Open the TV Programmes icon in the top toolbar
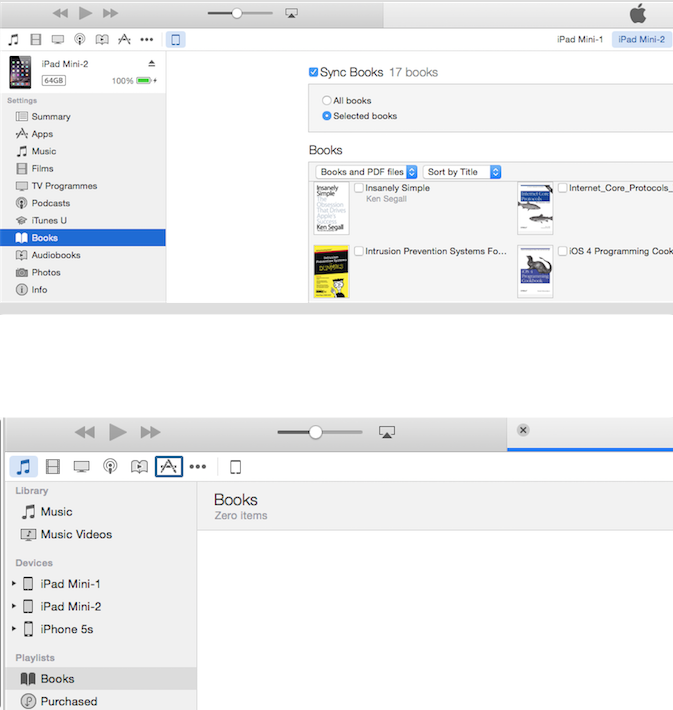Screen dimensions: 673x710 58,39
